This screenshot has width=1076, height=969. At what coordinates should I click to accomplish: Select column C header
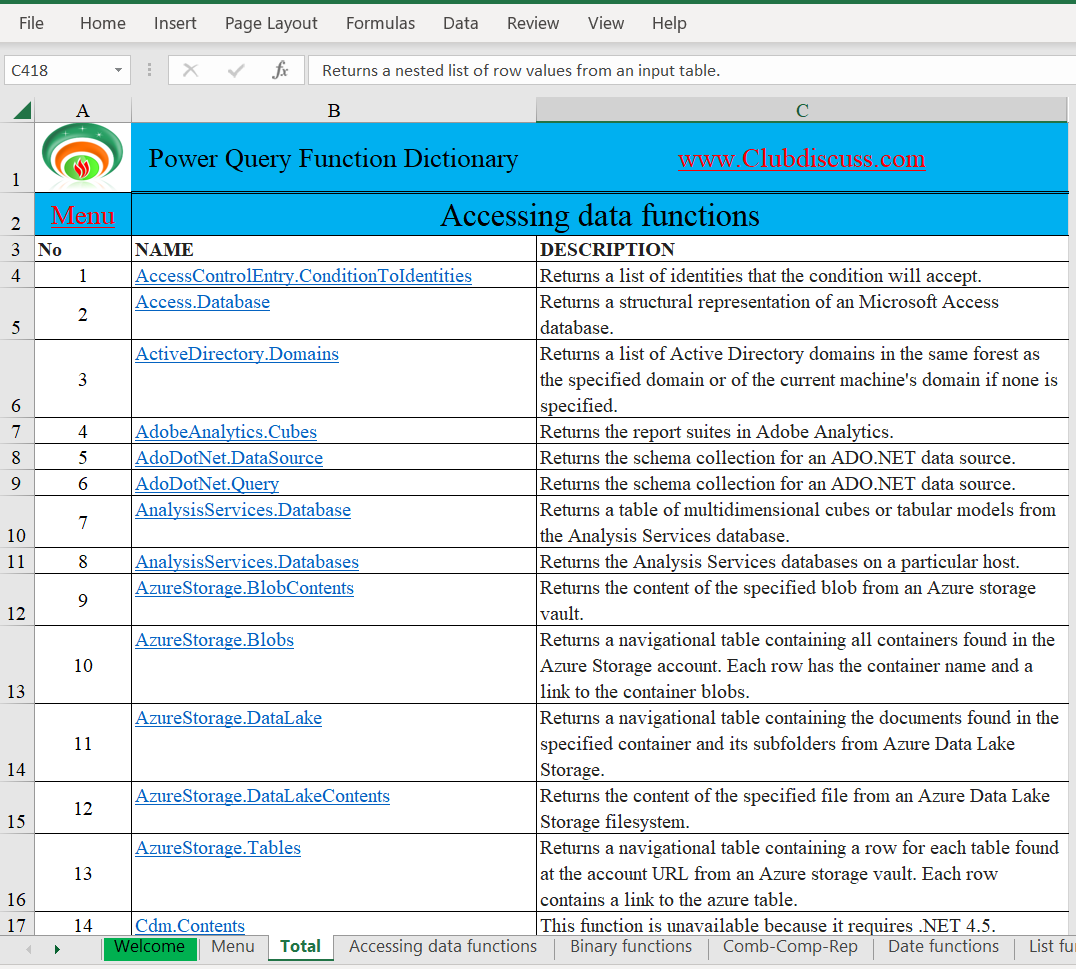coord(802,110)
